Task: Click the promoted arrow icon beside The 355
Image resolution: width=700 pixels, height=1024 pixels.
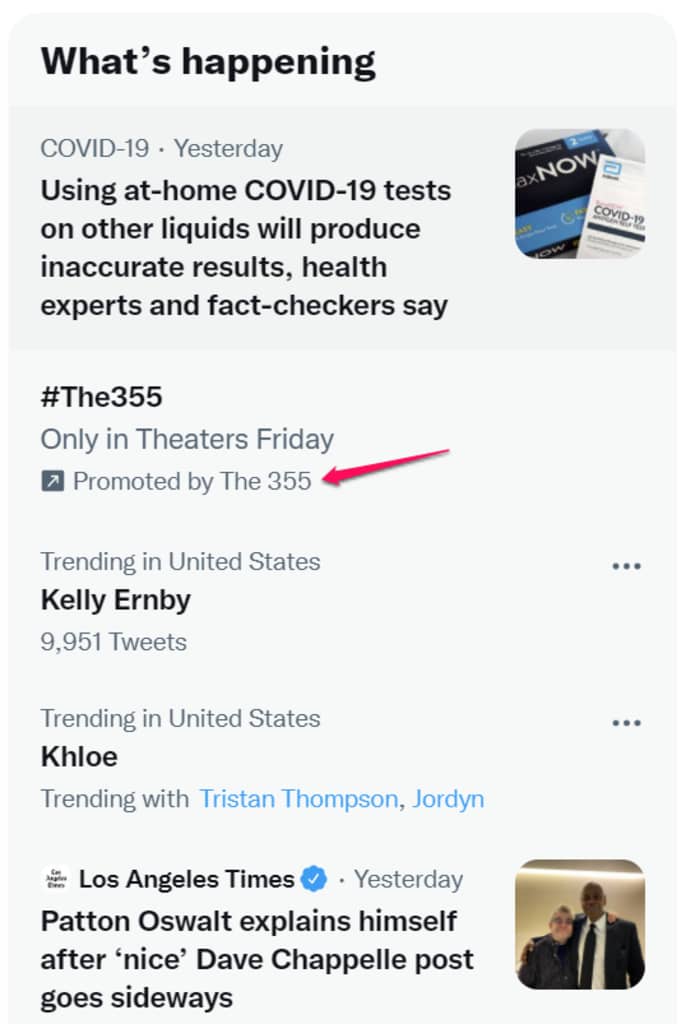Action: [52, 482]
